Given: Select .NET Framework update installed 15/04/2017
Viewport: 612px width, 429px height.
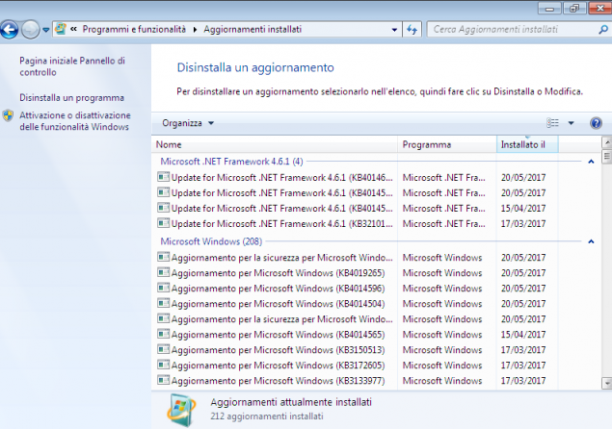Looking at the screenshot, I should pos(357,208).
